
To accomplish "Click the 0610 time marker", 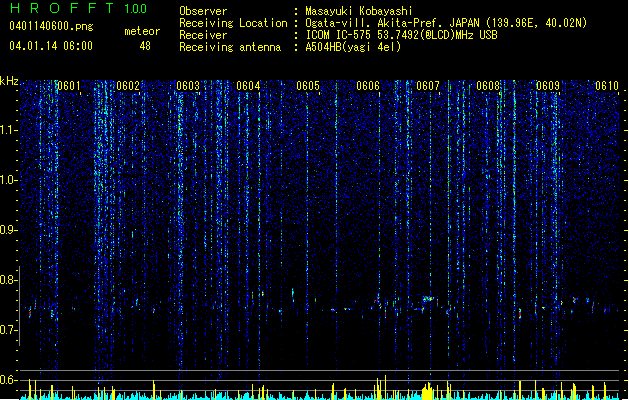I will point(607,86).
